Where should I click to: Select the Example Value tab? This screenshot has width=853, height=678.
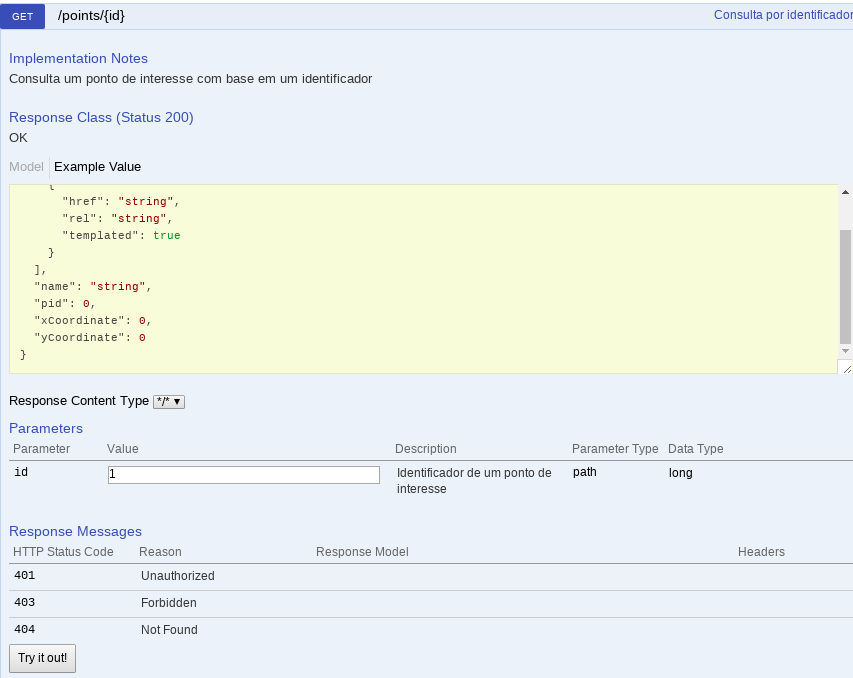[x=97, y=167]
